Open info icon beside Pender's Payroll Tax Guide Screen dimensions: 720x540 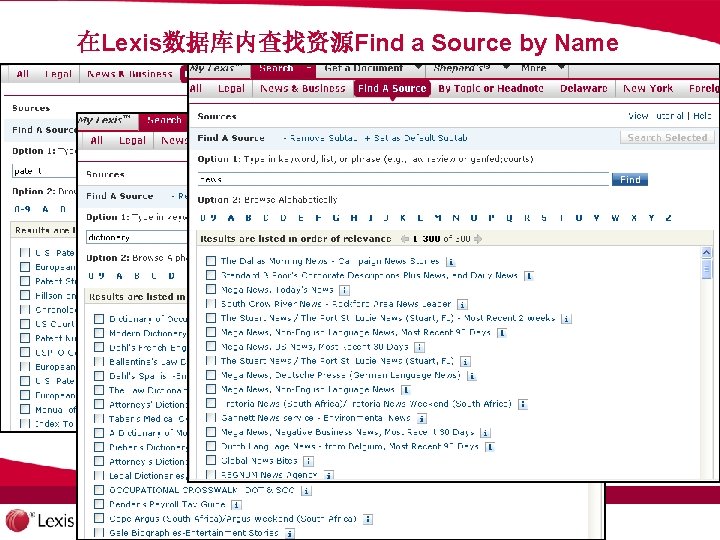pos(236,505)
